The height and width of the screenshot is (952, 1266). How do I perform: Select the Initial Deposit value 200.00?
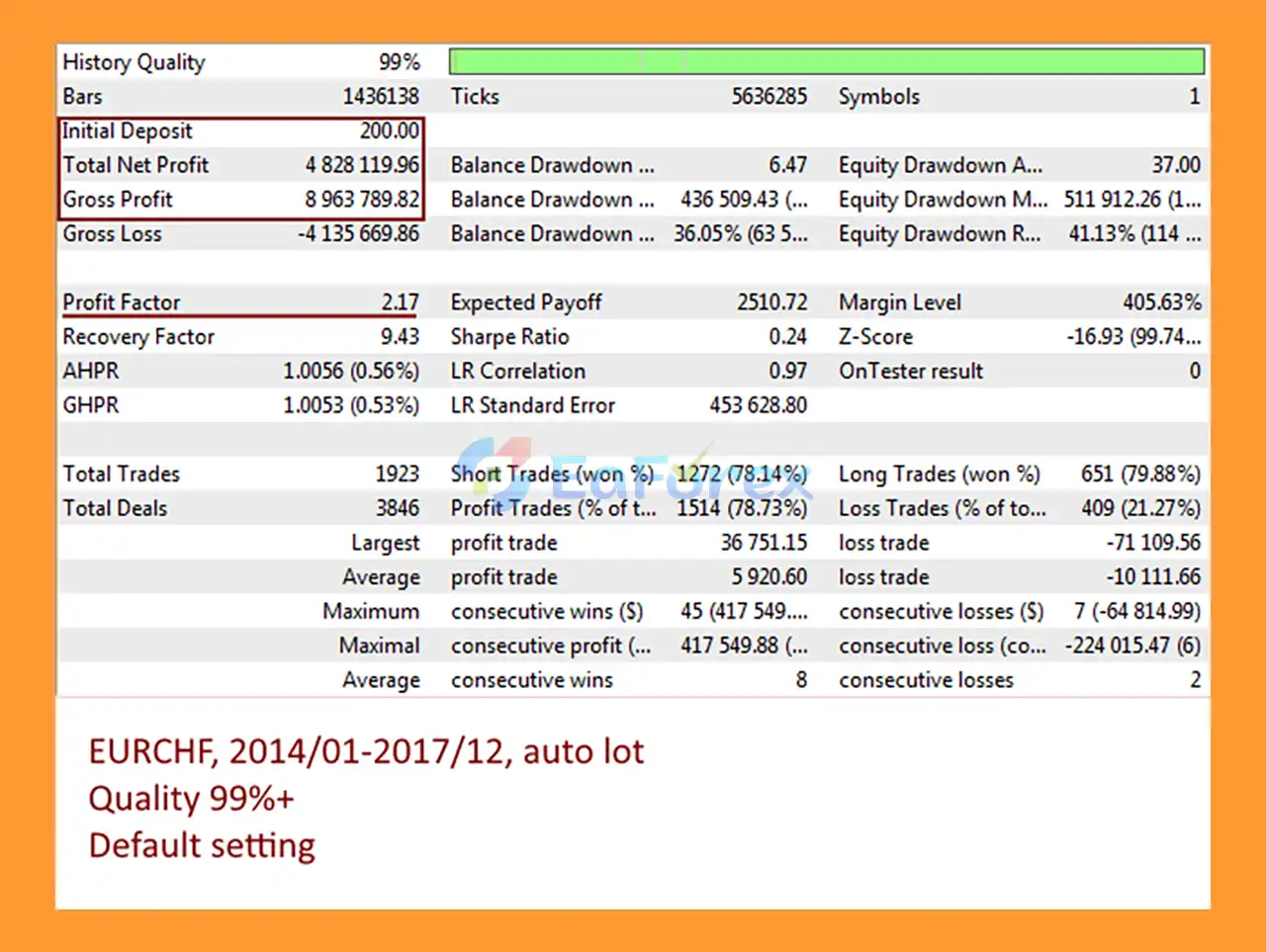(x=389, y=131)
